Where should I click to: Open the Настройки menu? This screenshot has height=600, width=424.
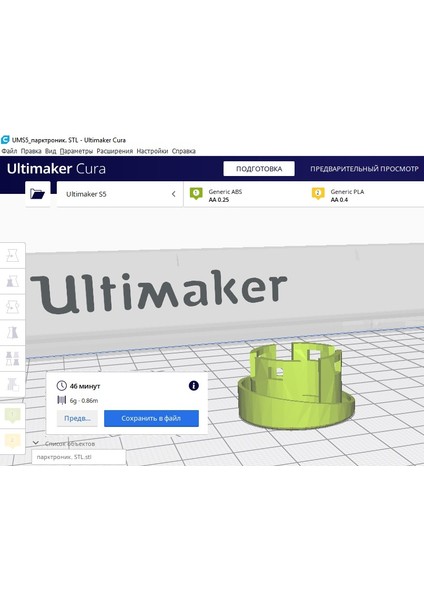pyautogui.click(x=152, y=151)
